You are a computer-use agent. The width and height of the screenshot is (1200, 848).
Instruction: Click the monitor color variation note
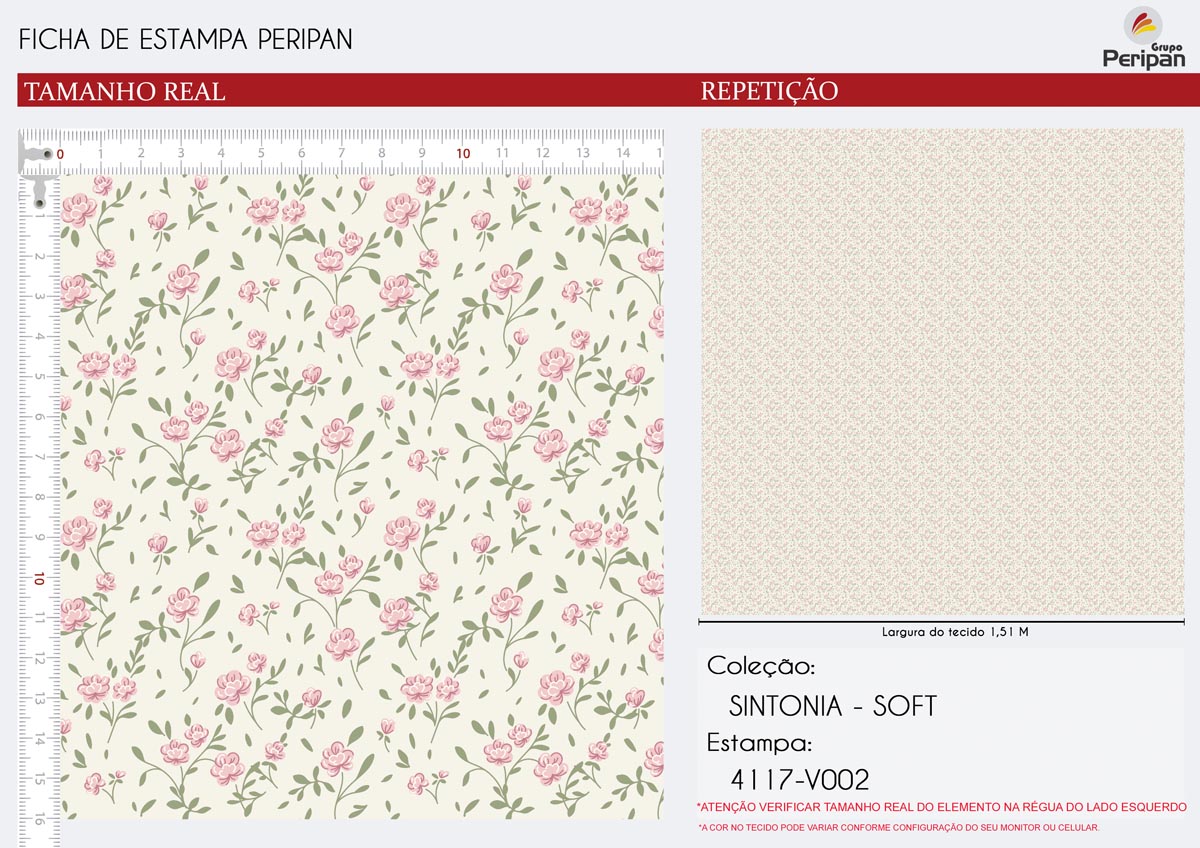(x=898, y=828)
